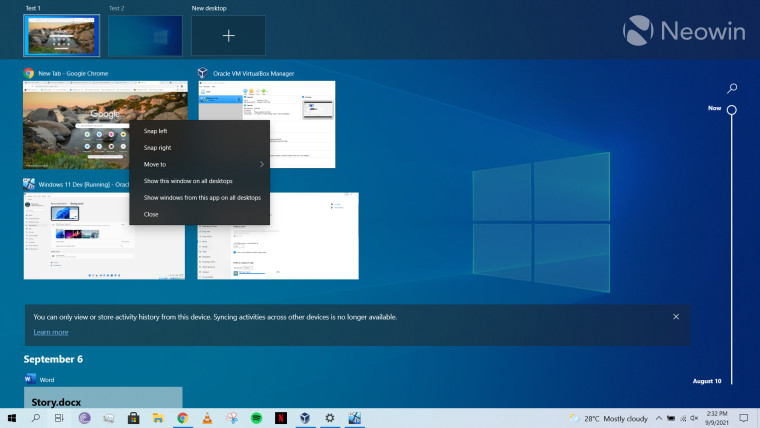Viewport: 760px width, 428px height.
Task: Add a New desktop with plus button
Action: coord(228,35)
